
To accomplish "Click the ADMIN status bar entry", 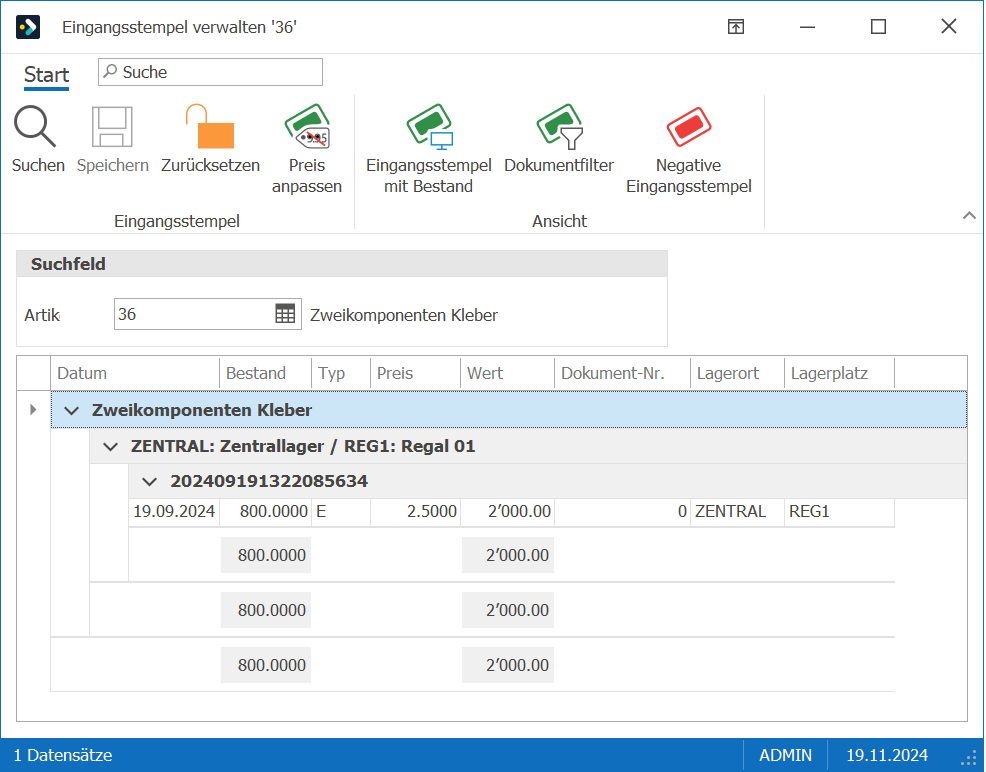I will (785, 755).
